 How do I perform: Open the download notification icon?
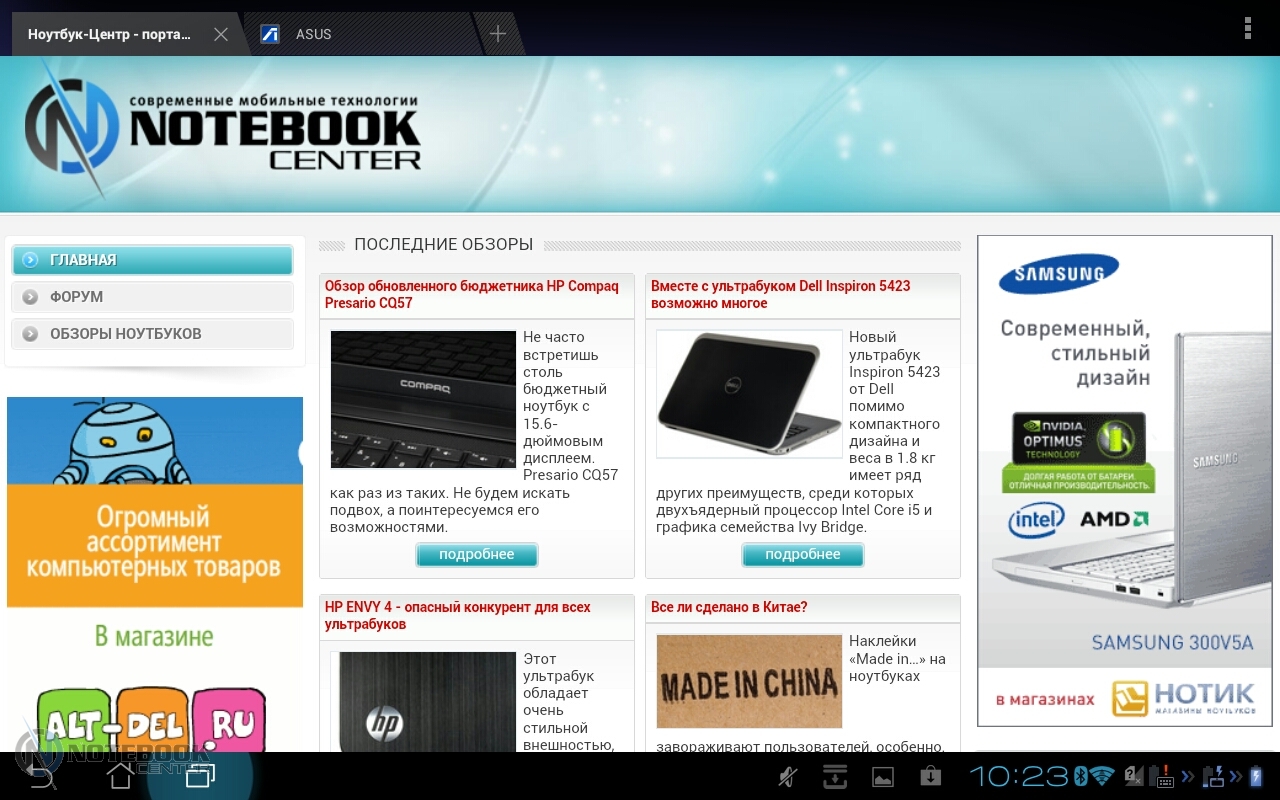point(835,776)
